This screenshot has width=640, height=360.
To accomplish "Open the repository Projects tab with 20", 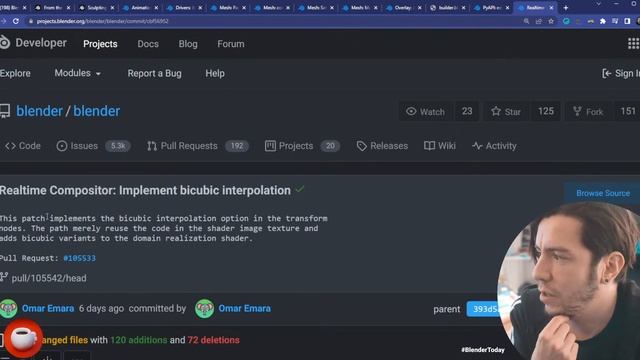I will click(x=302, y=146).
